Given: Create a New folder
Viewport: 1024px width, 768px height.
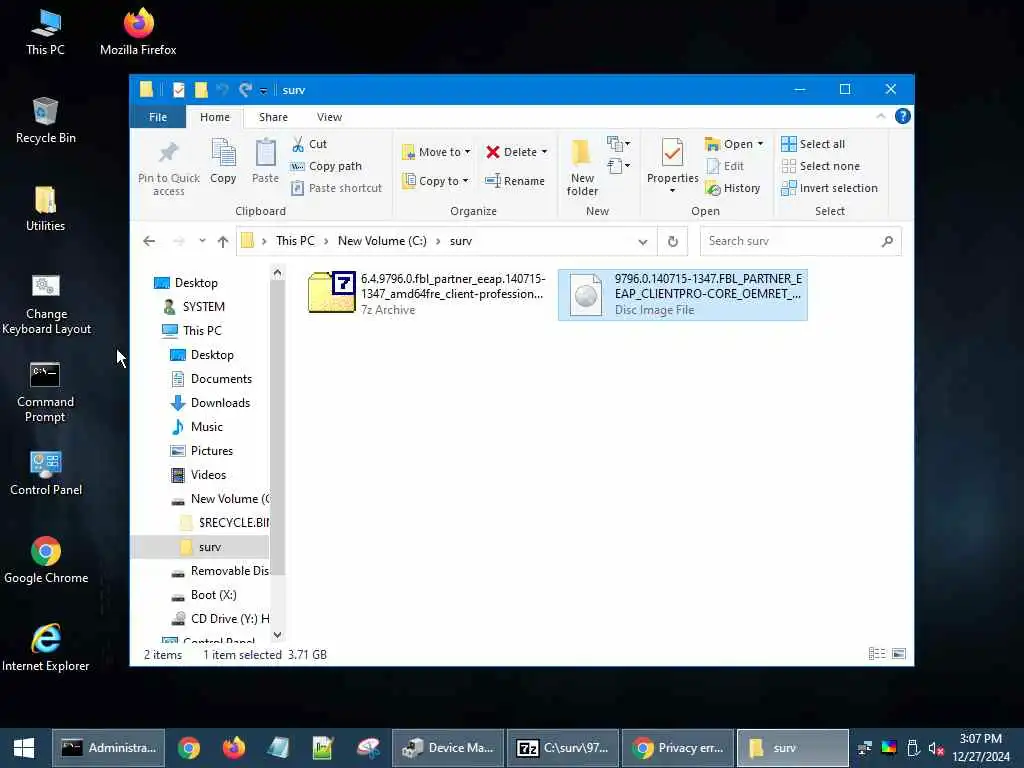Looking at the screenshot, I should tap(582, 167).
